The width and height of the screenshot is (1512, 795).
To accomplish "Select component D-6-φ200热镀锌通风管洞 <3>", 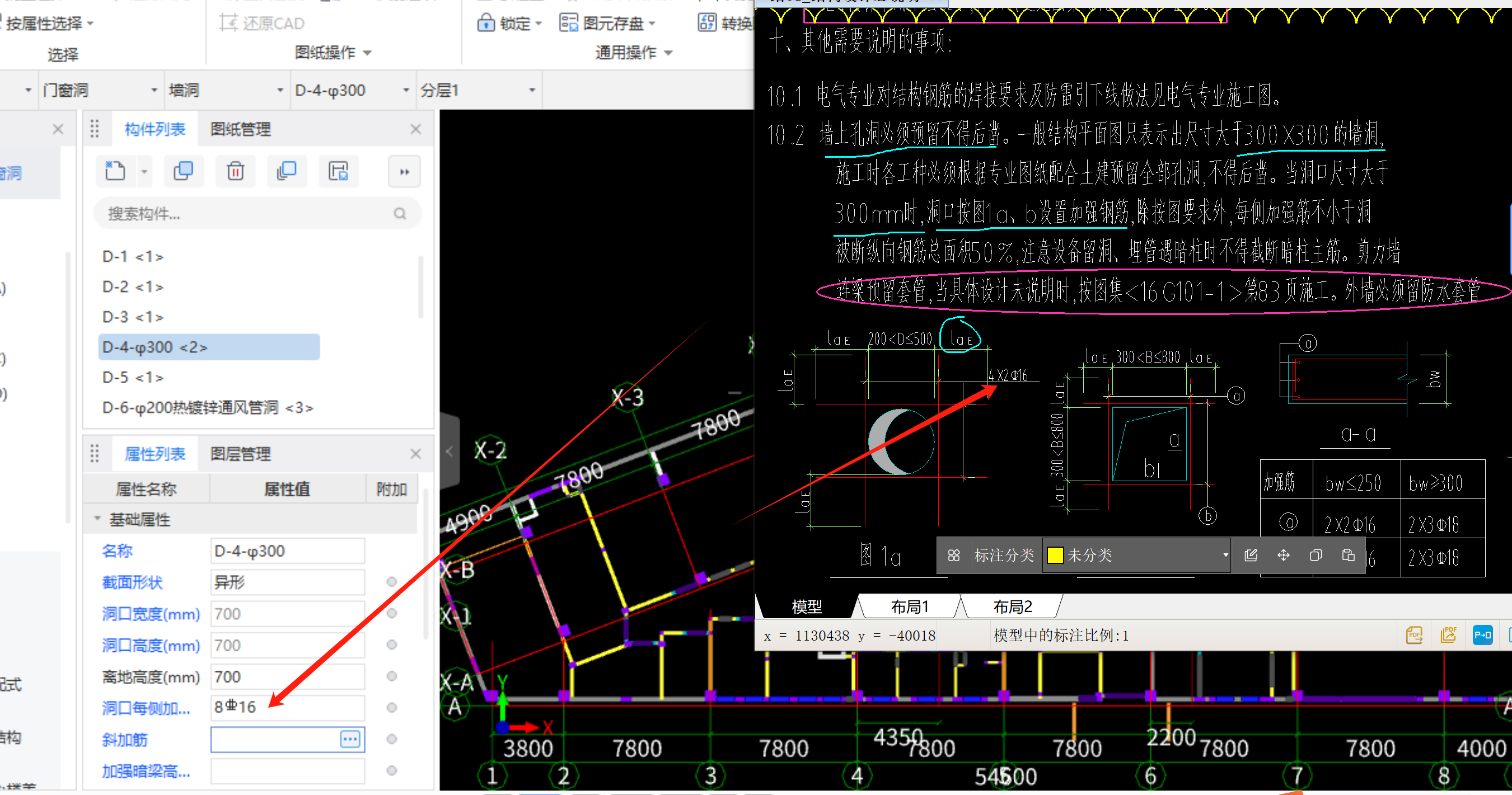I will [x=208, y=407].
